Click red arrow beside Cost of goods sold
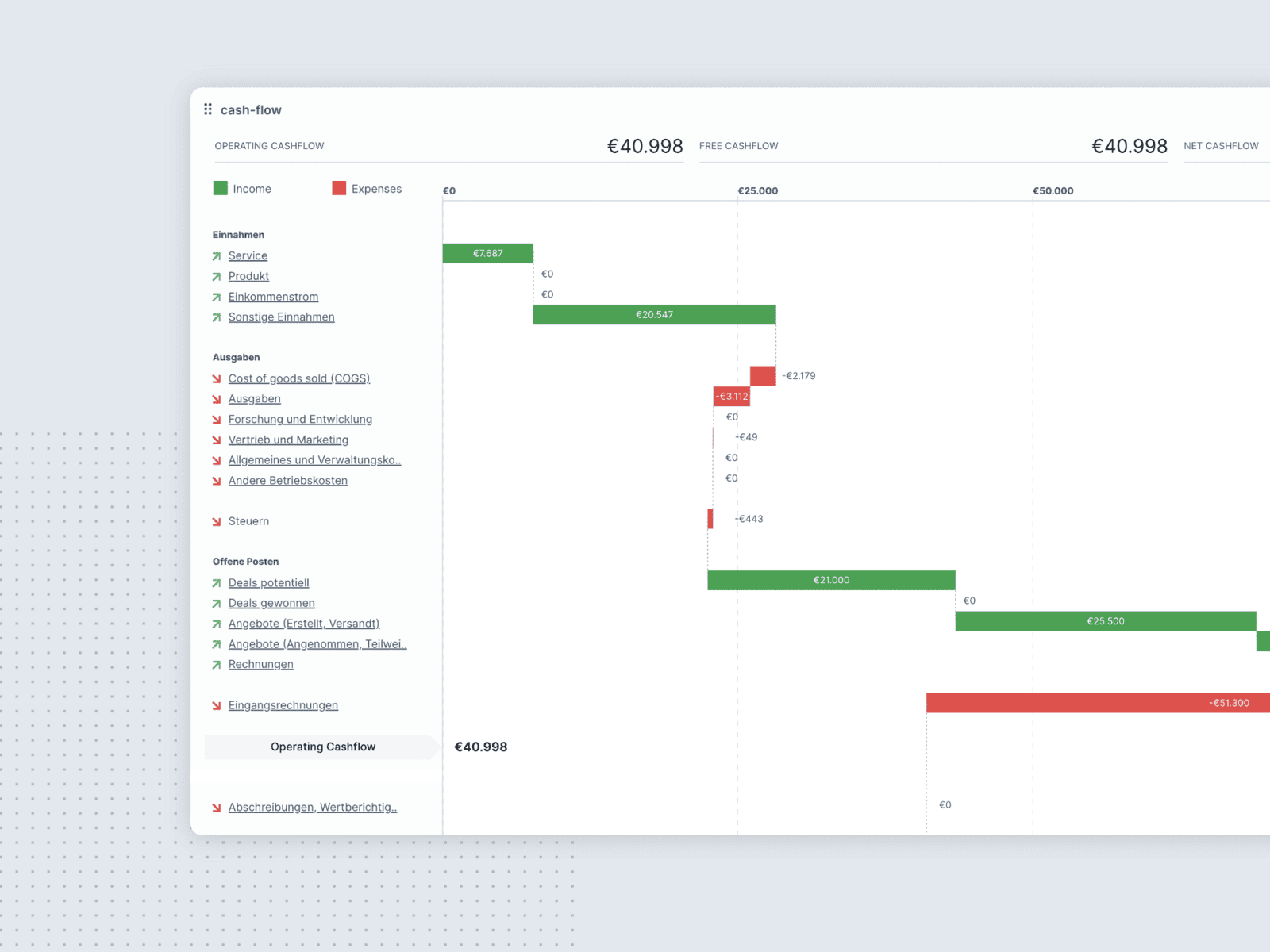Viewport: 1270px width, 952px height. [217, 379]
